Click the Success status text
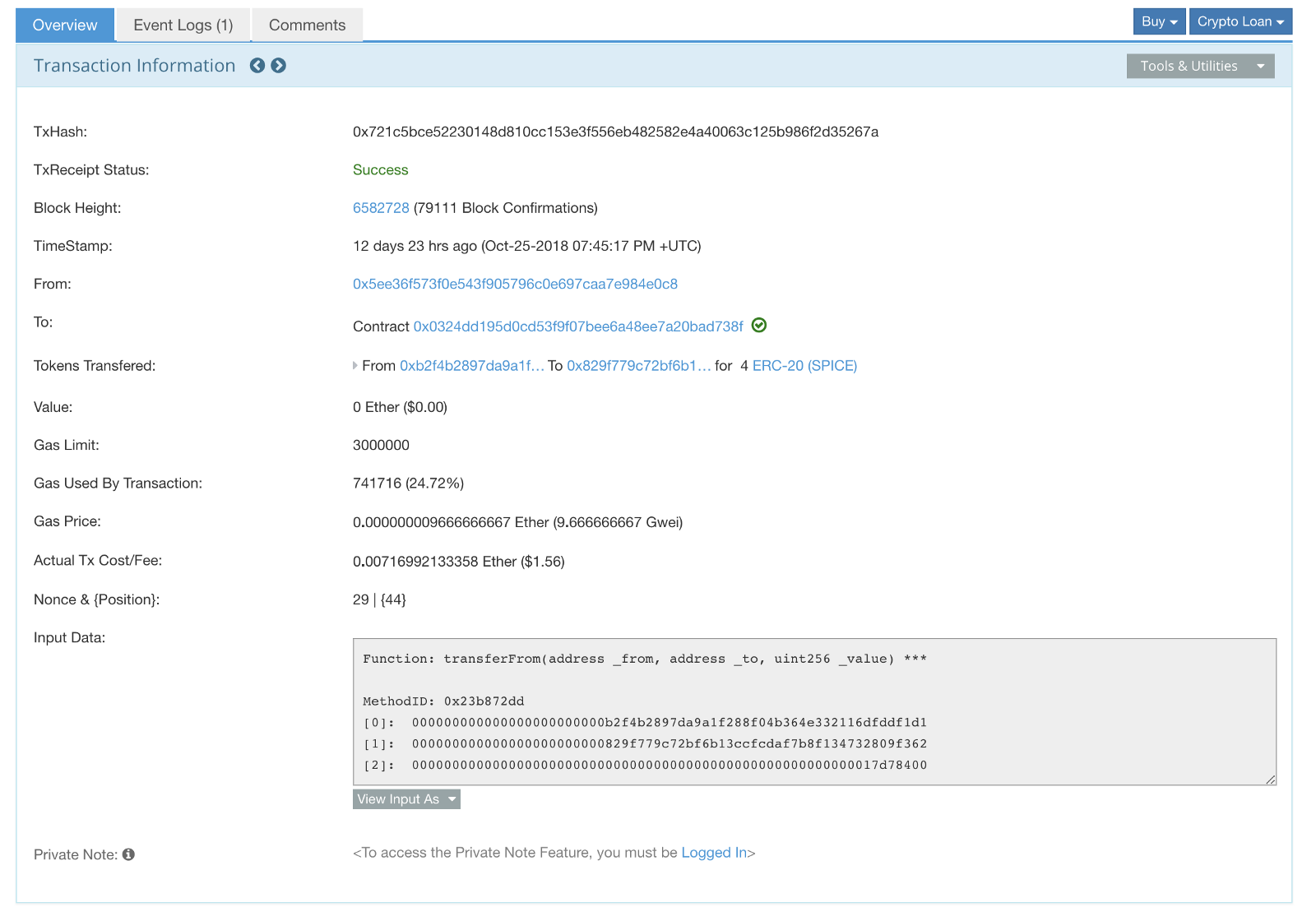 (380, 170)
